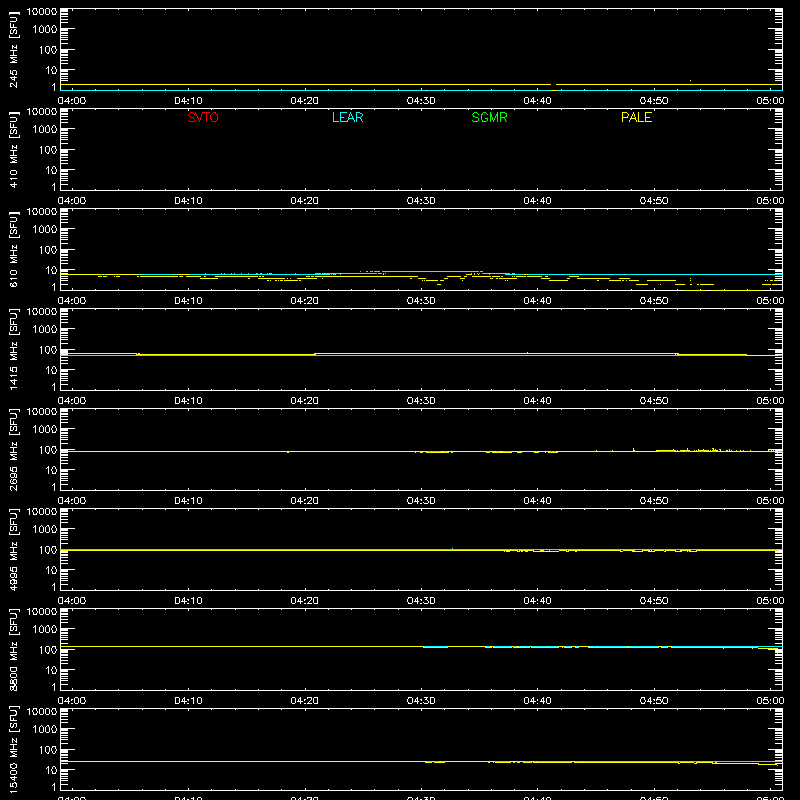Select the 2695 MHz [SFU] axis title
Screen dimensions: 800x800
click(x=13, y=449)
